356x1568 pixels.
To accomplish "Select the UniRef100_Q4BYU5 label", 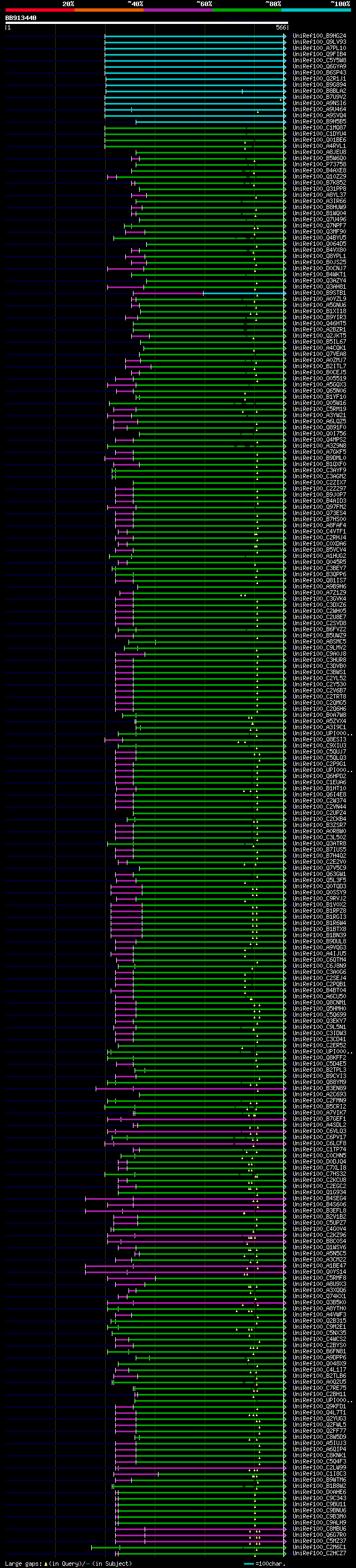I will click(319, 238).
